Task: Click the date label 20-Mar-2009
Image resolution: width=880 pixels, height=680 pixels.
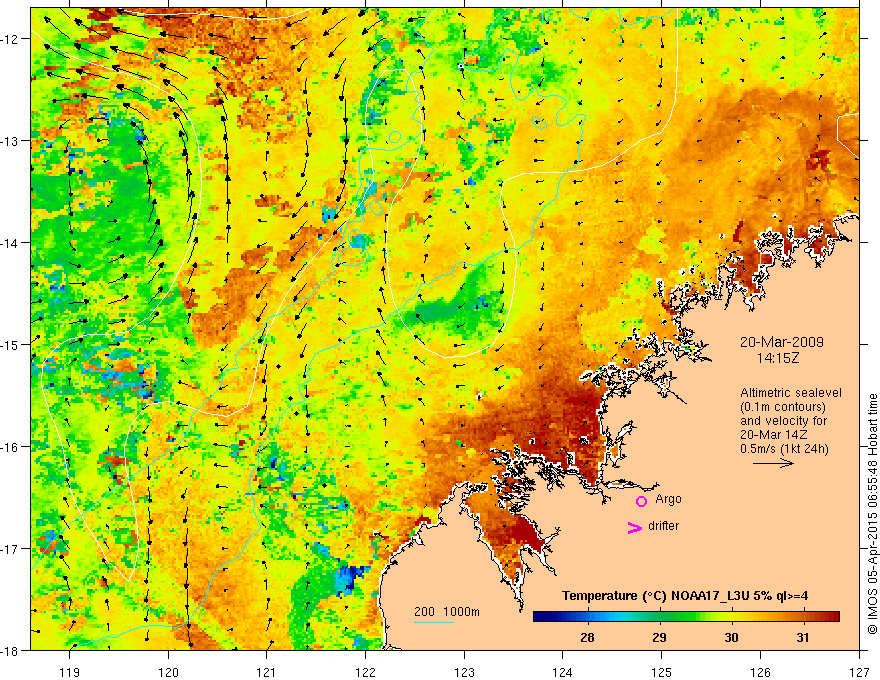Action: (x=782, y=342)
